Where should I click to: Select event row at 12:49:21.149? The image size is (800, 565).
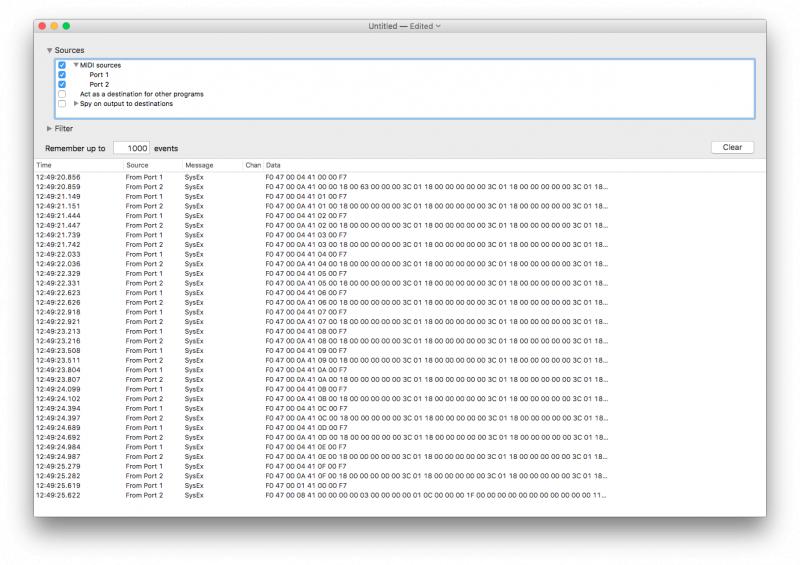400,196
